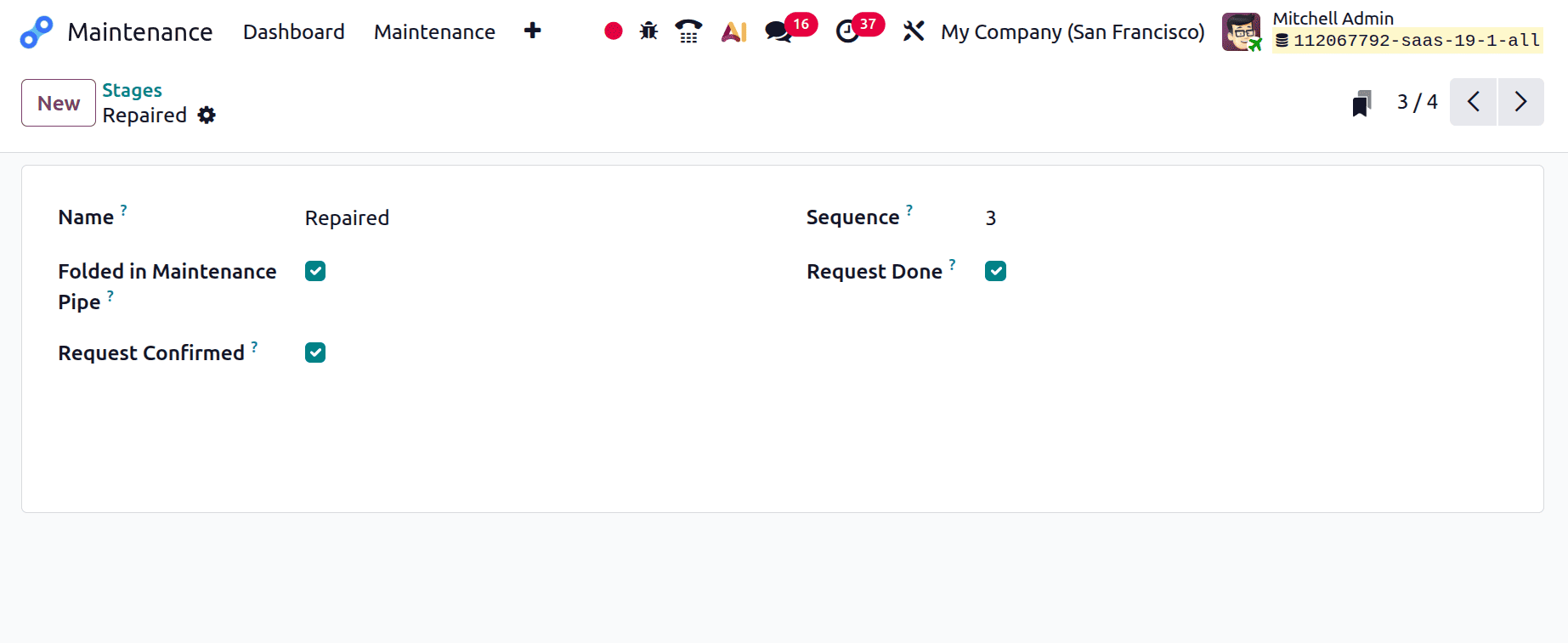Go to next stage record

(1521, 102)
